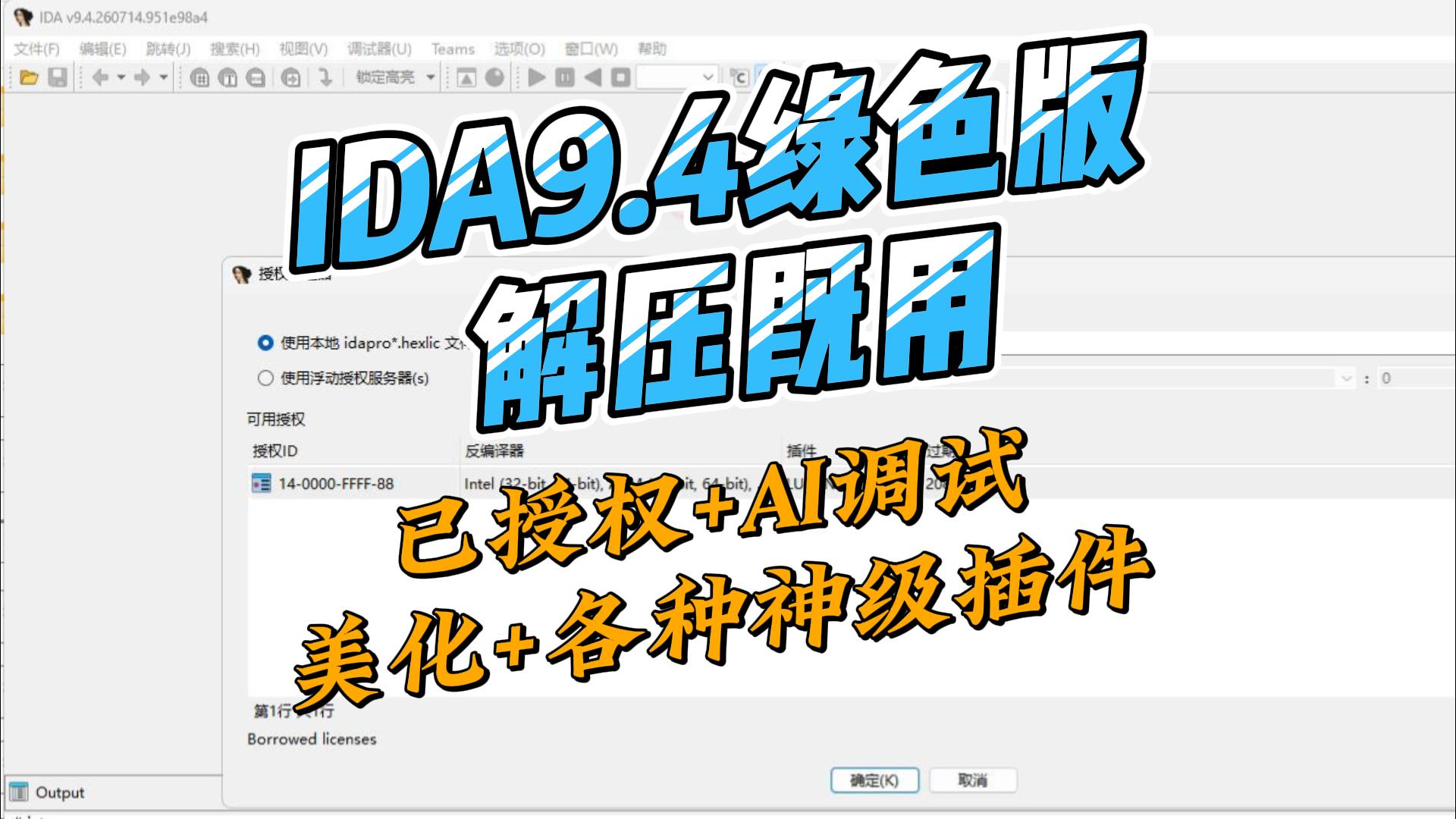
Task: Click the Output panel icon
Action: 19,792
